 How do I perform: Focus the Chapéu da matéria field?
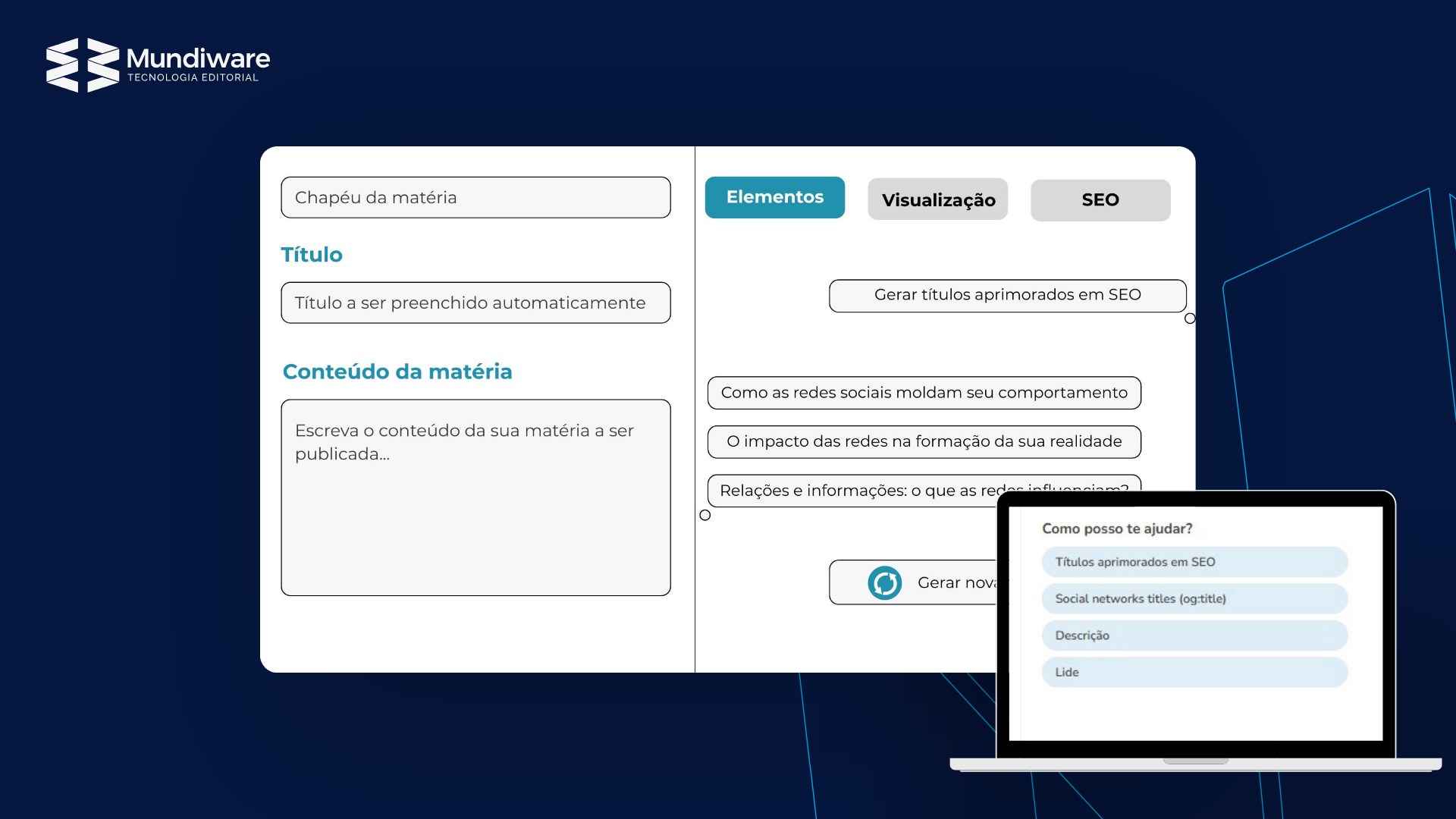click(x=475, y=198)
